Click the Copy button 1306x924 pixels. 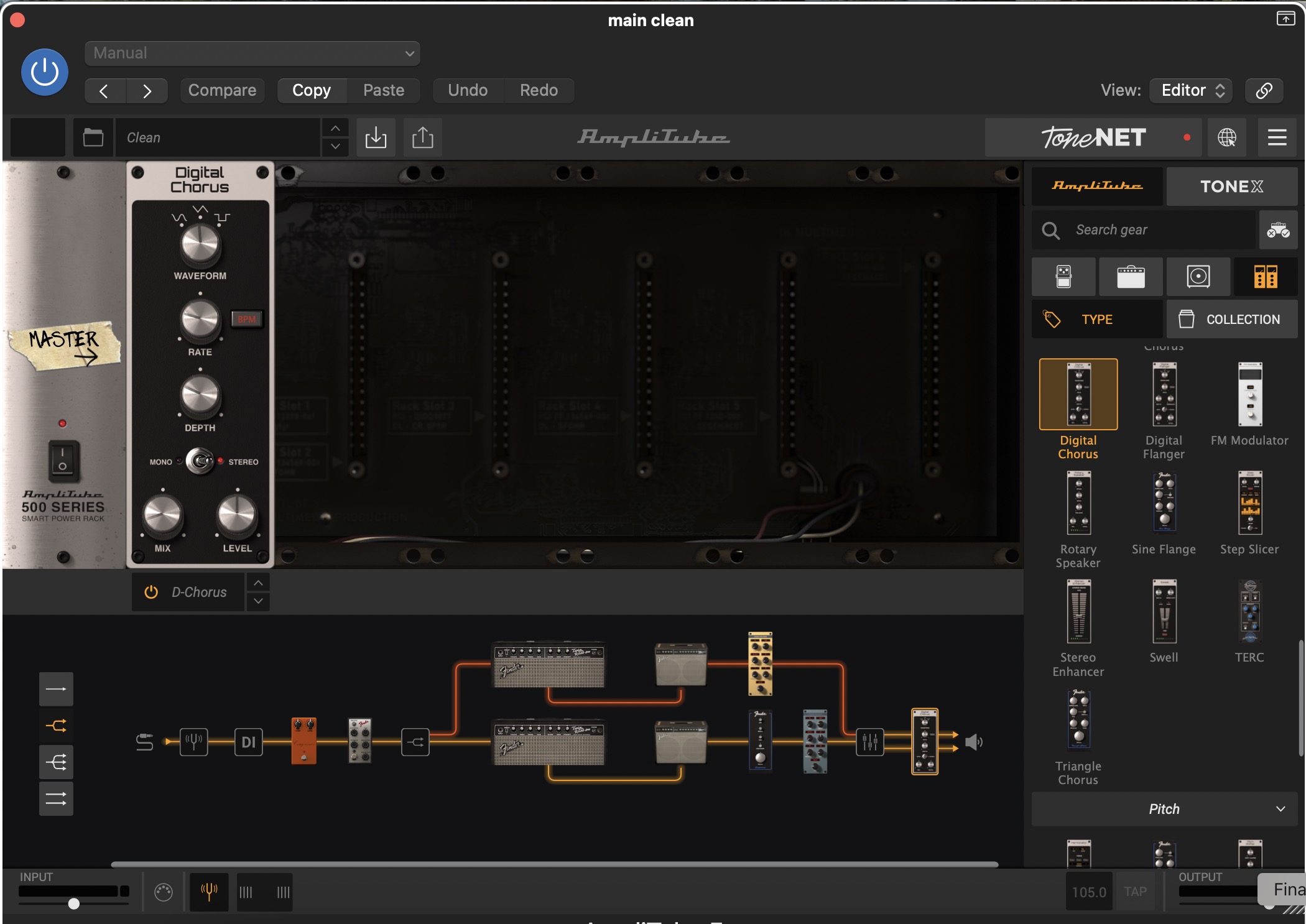pos(312,91)
